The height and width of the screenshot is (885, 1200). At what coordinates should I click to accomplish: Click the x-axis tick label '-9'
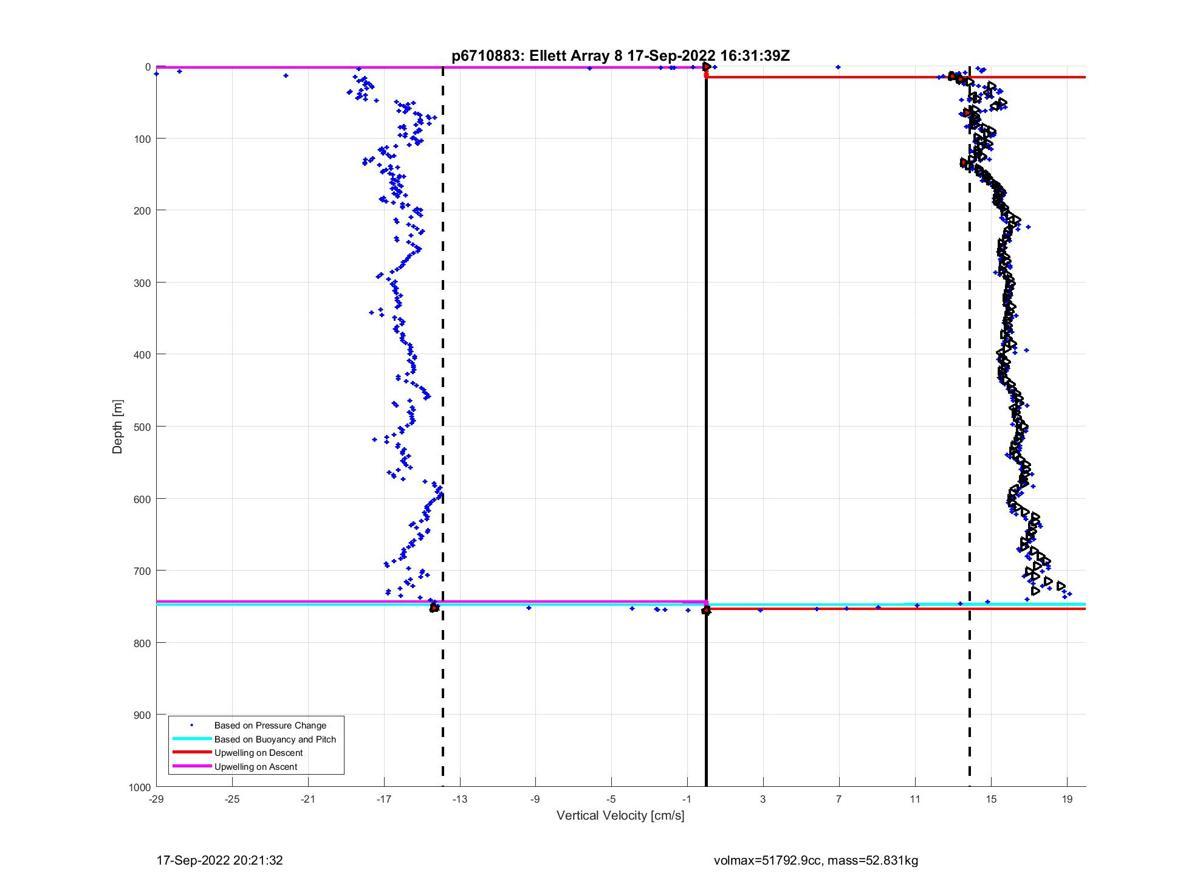(x=535, y=799)
